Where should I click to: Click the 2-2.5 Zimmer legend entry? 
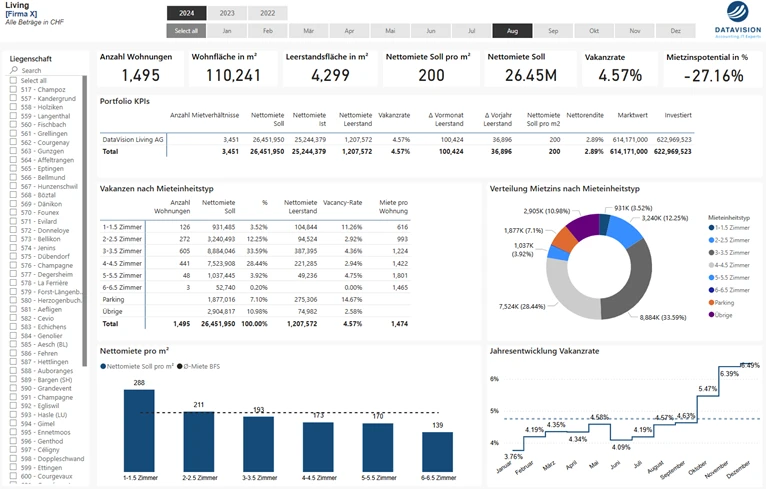(729, 240)
